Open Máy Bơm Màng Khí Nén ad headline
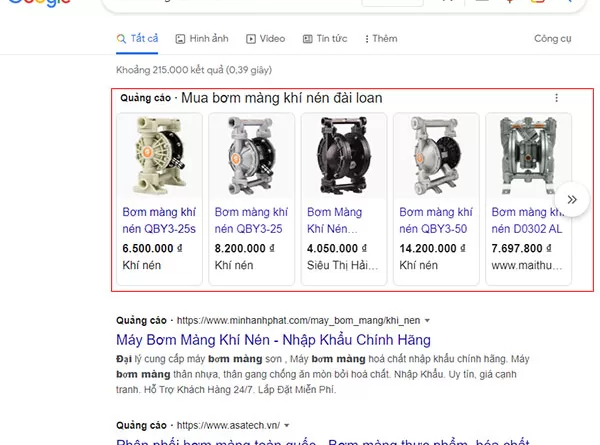Image resolution: width=600 pixels, height=445 pixels. coord(273,340)
